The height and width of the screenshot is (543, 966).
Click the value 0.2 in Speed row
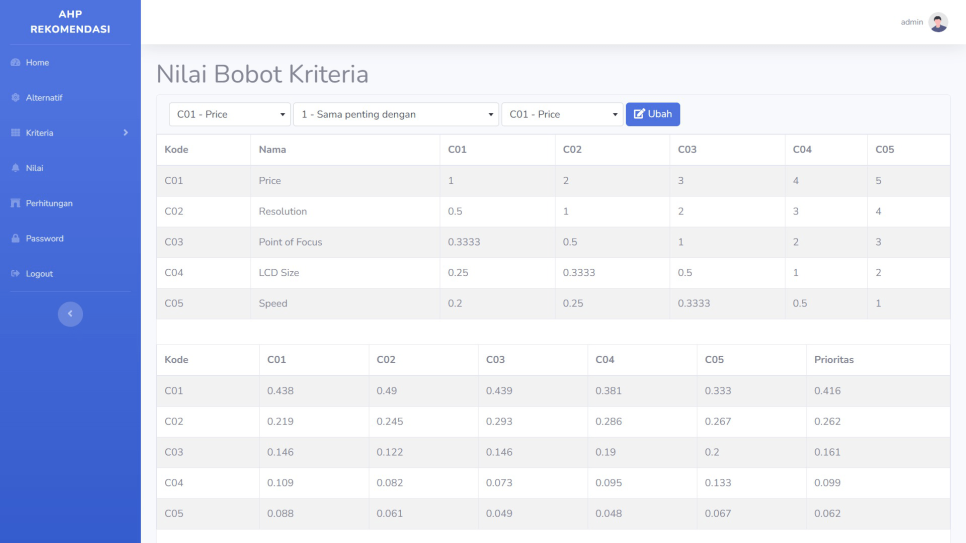click(455, 303)
